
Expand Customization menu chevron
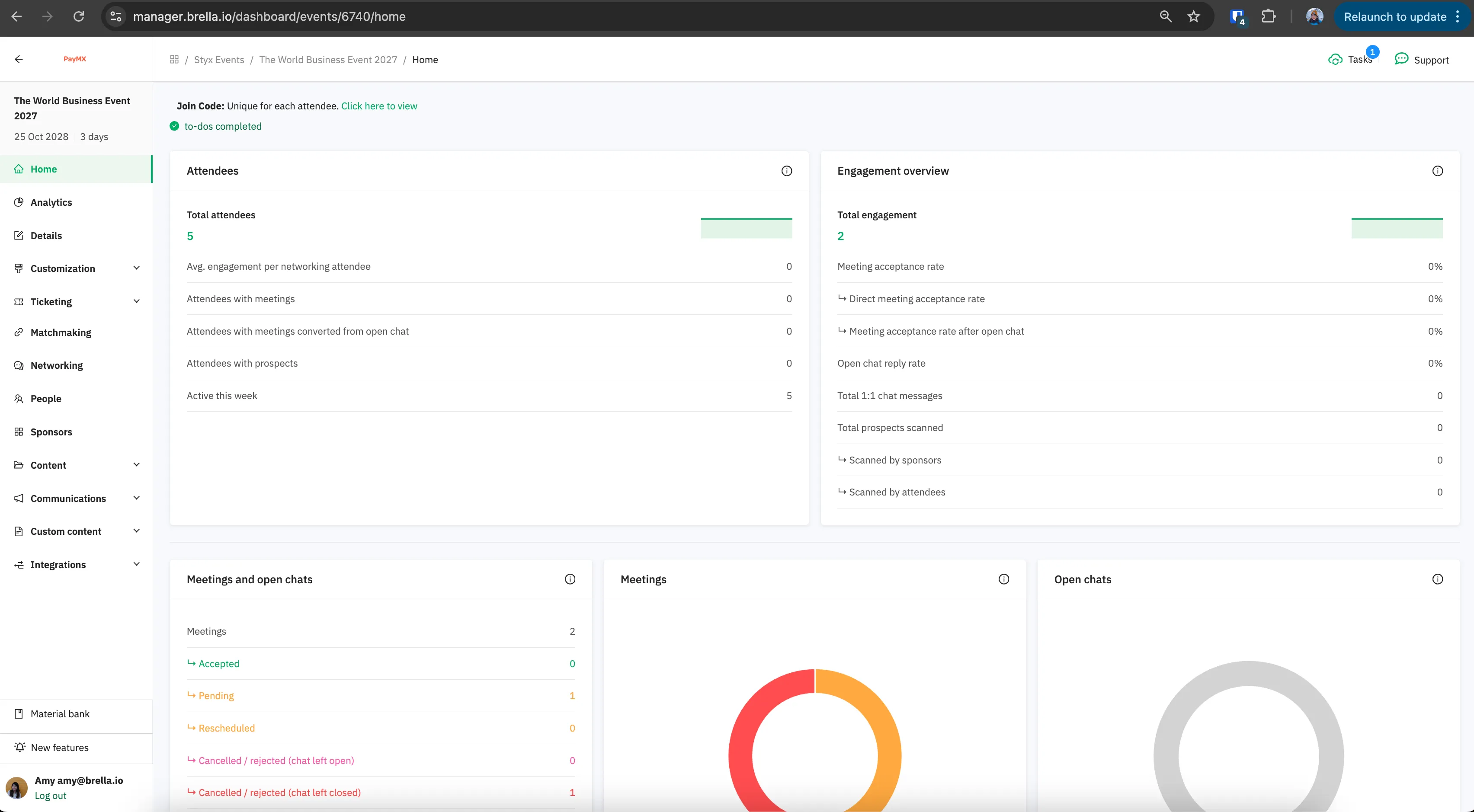click(x=137, y=268)
